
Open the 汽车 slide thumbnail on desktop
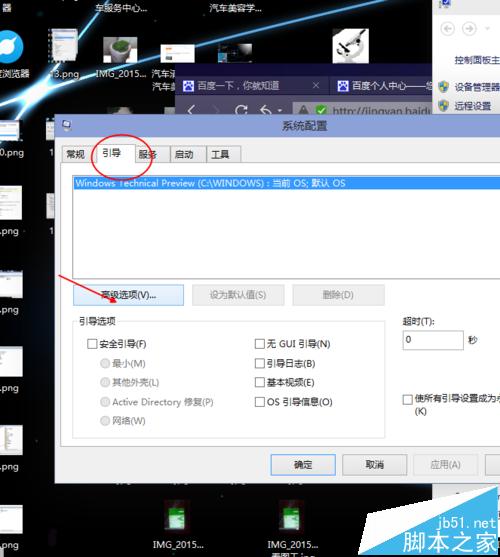177,54
